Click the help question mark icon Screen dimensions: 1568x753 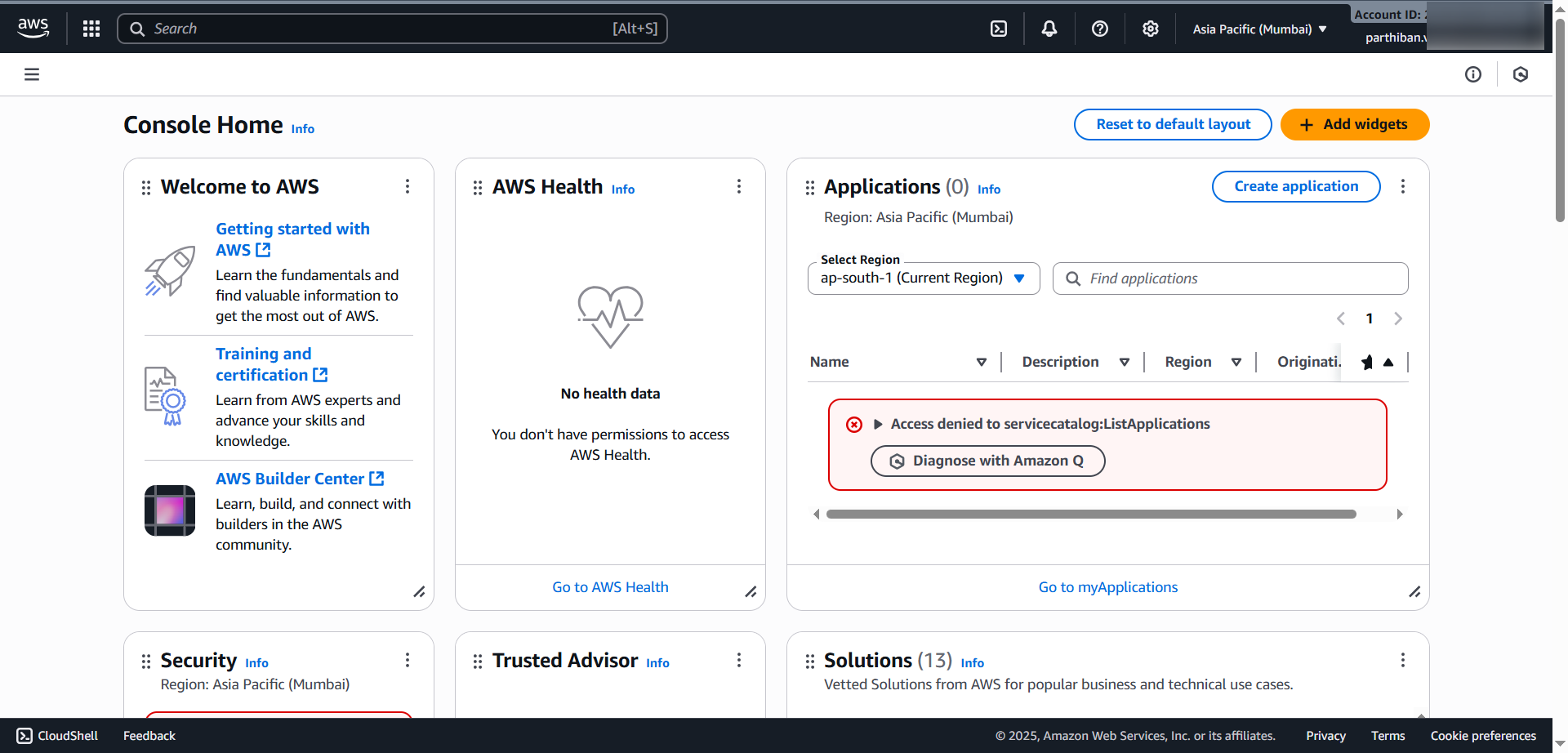[1099, 28]
